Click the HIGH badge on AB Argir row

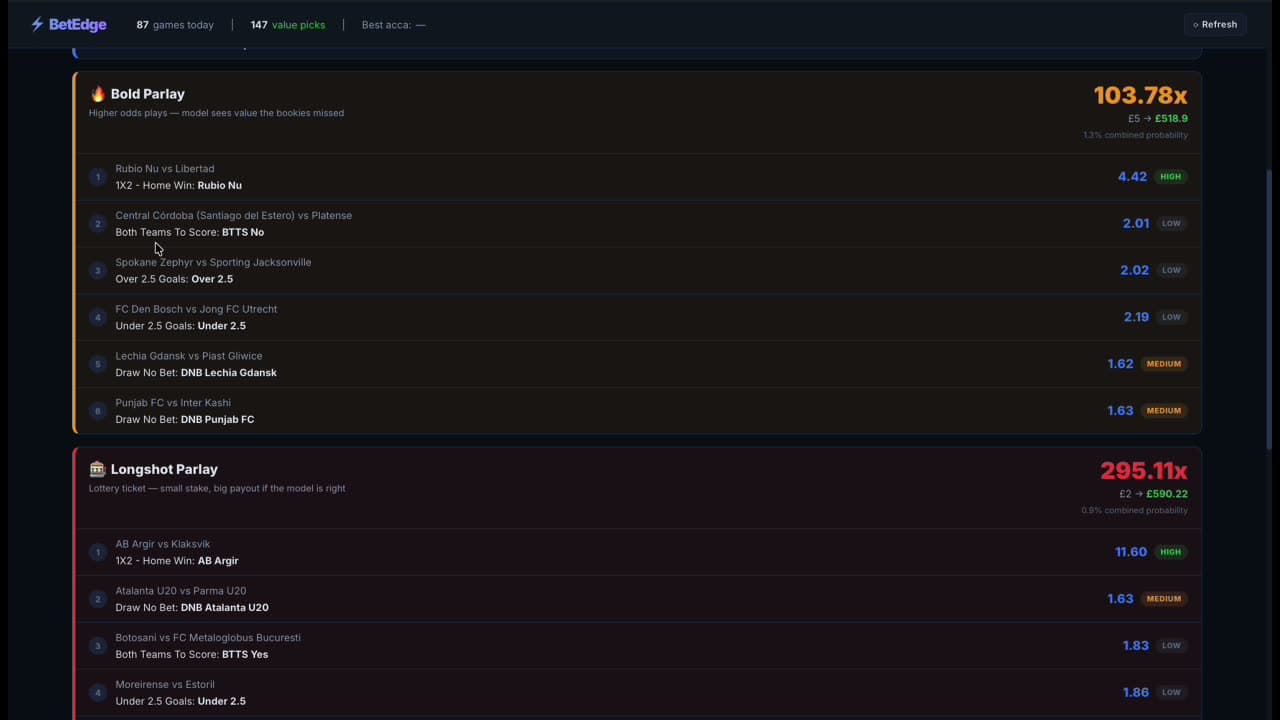1171,552
